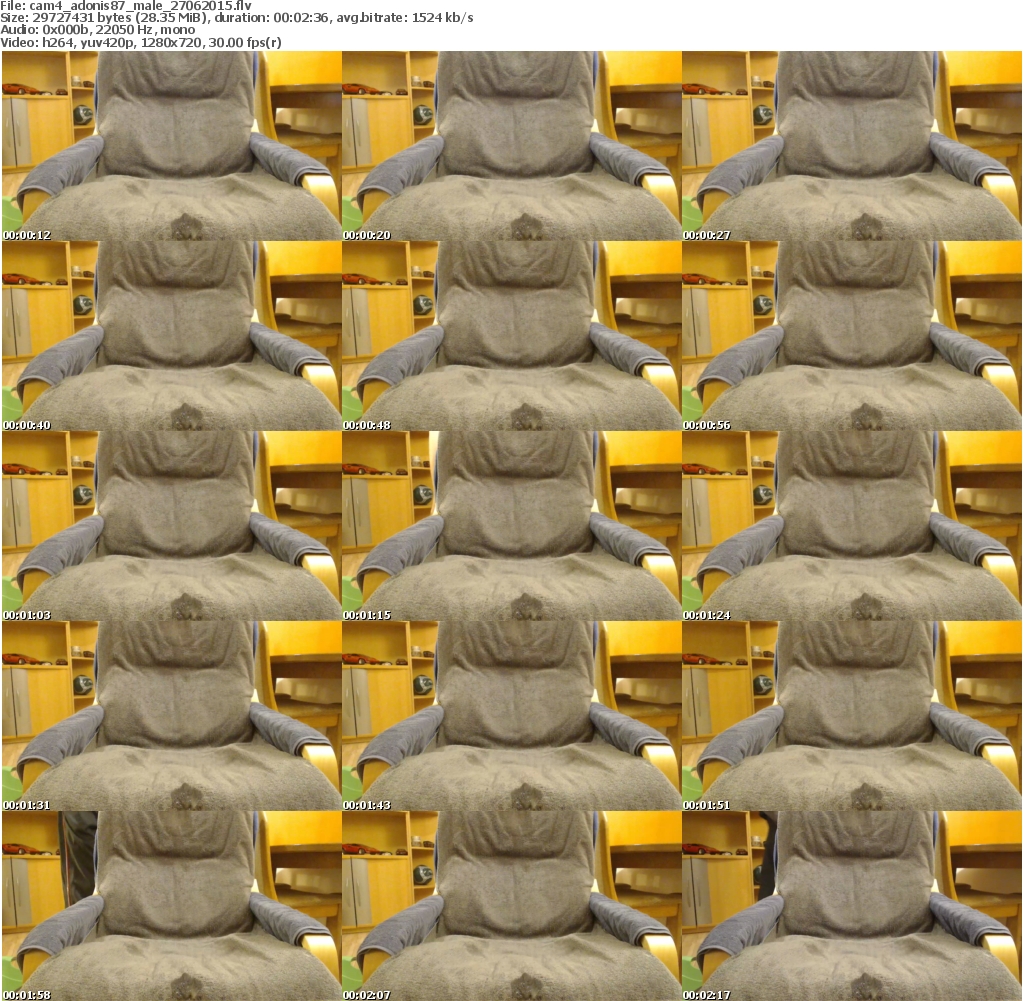Viewport: 1024px width, 1001px height.
Task: Choose the frame marked 00:01:58
Action: tap(172, 906)
